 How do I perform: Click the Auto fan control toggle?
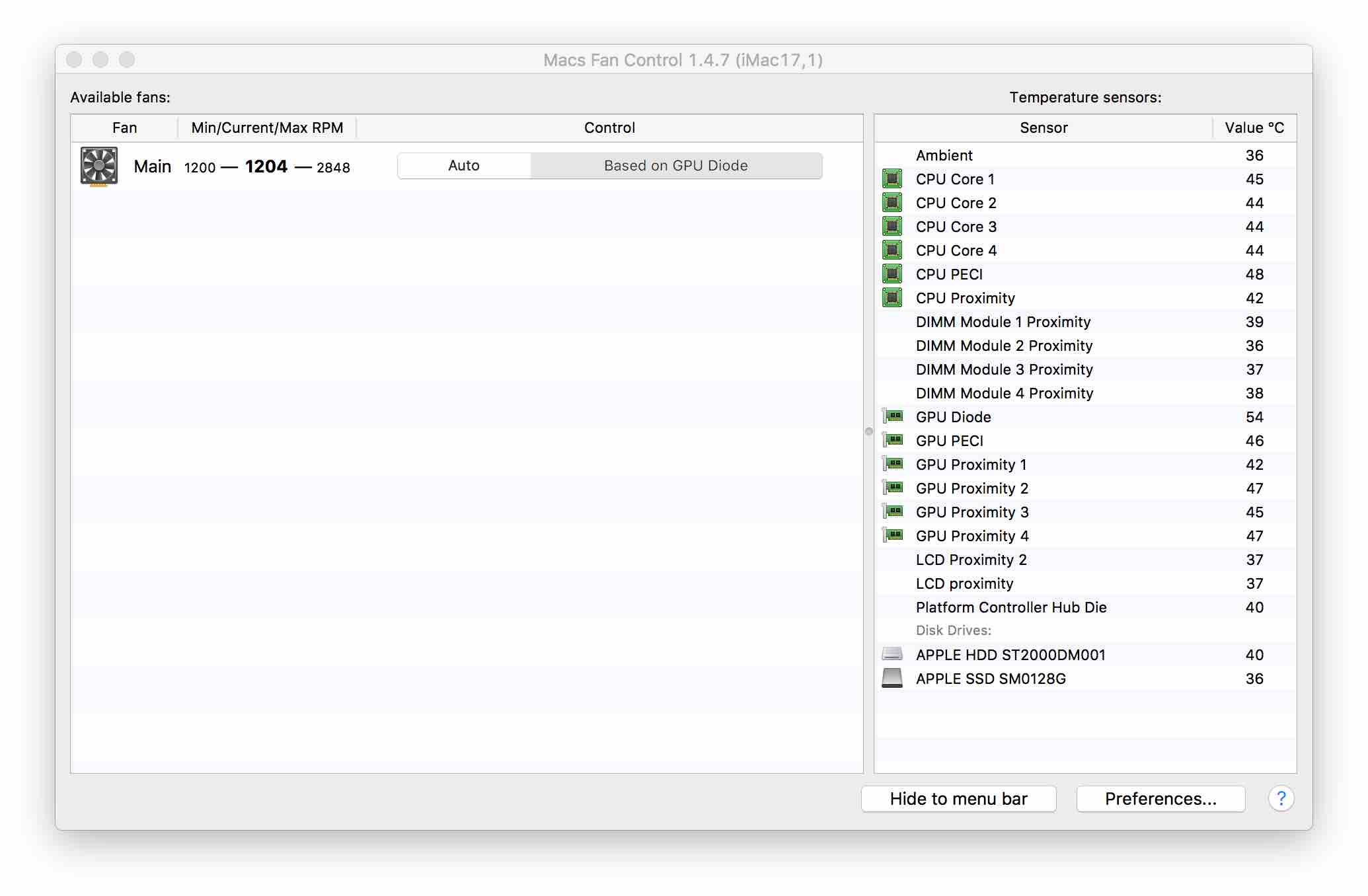click(x=463, y=165)
